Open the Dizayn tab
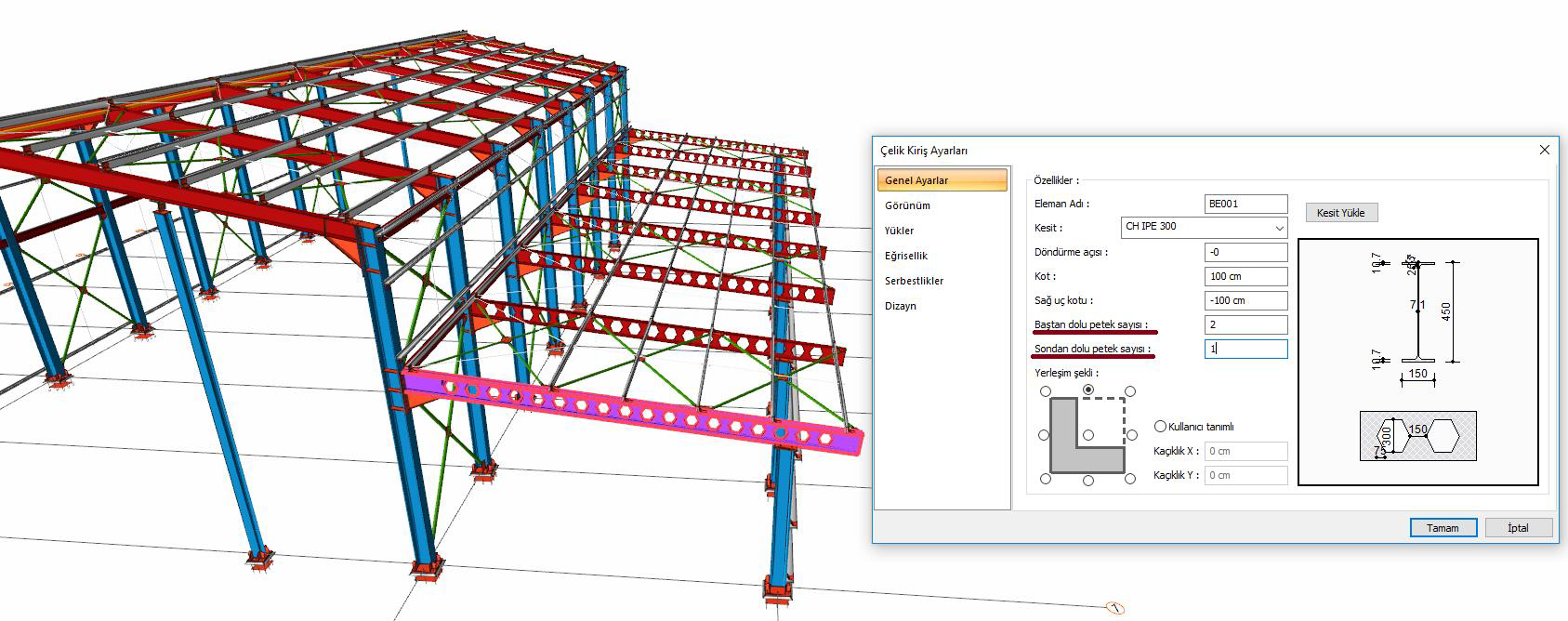 click(x=901, y=306)
